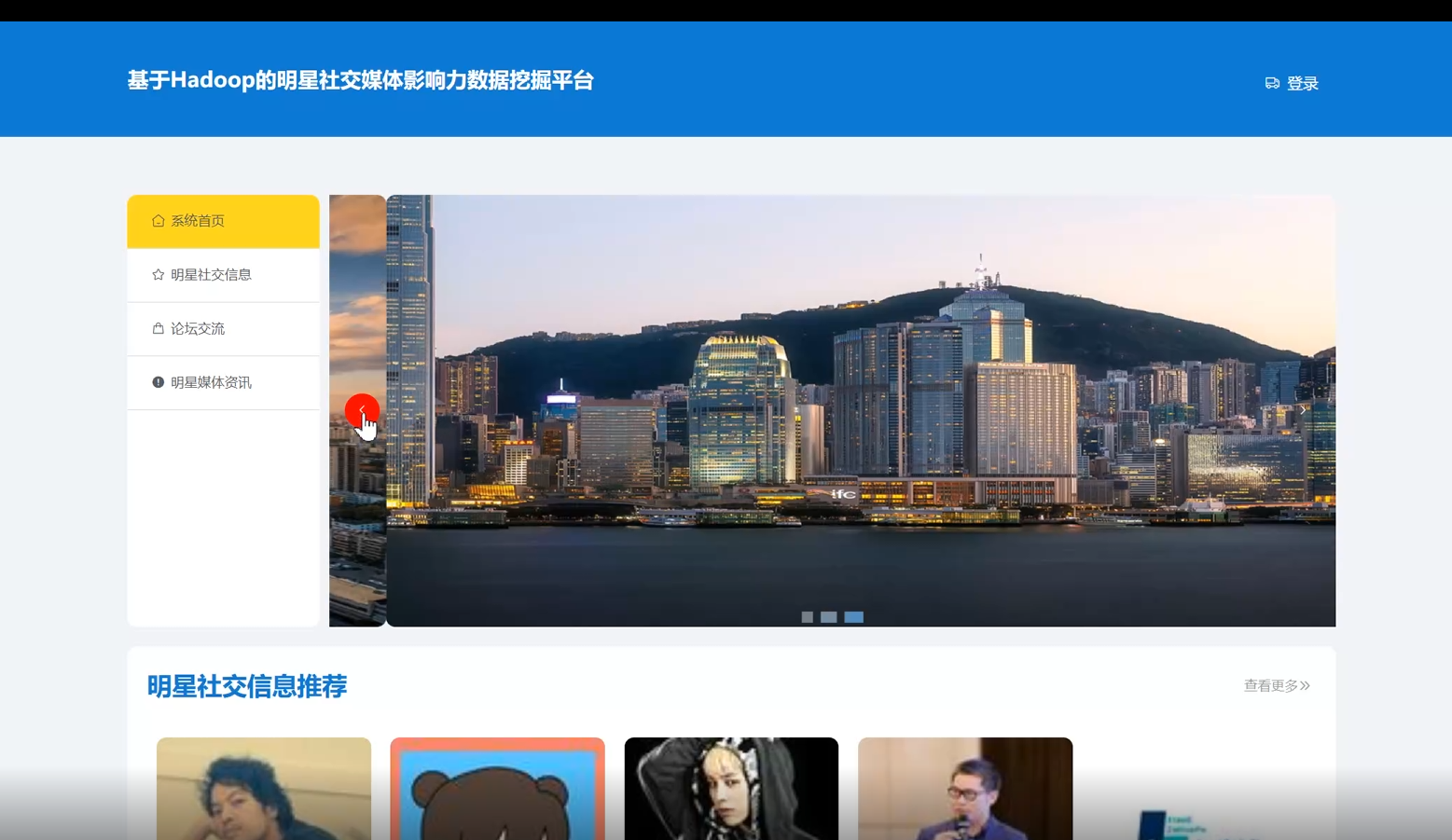The width and height of the screenshot is (1452, 840).
Task: Show the previous carousel slide
Action: pos(362,410)
